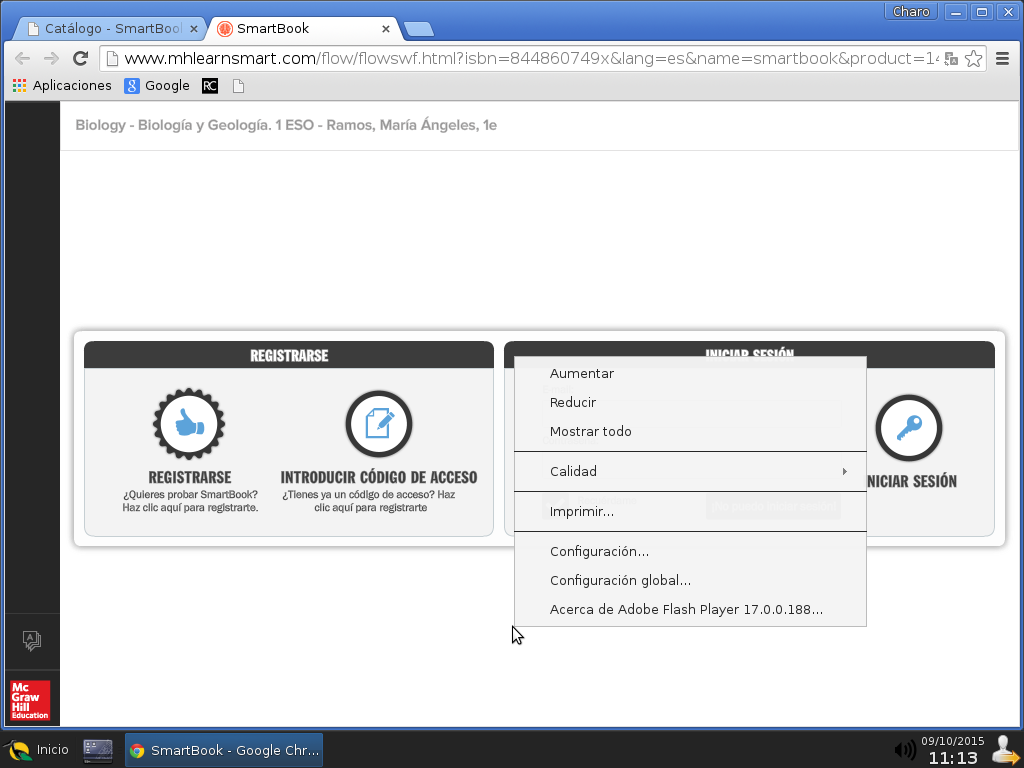This screenshot has width=1024, height=768.
Task: Bookmark this page with the star
Action: 973,59
